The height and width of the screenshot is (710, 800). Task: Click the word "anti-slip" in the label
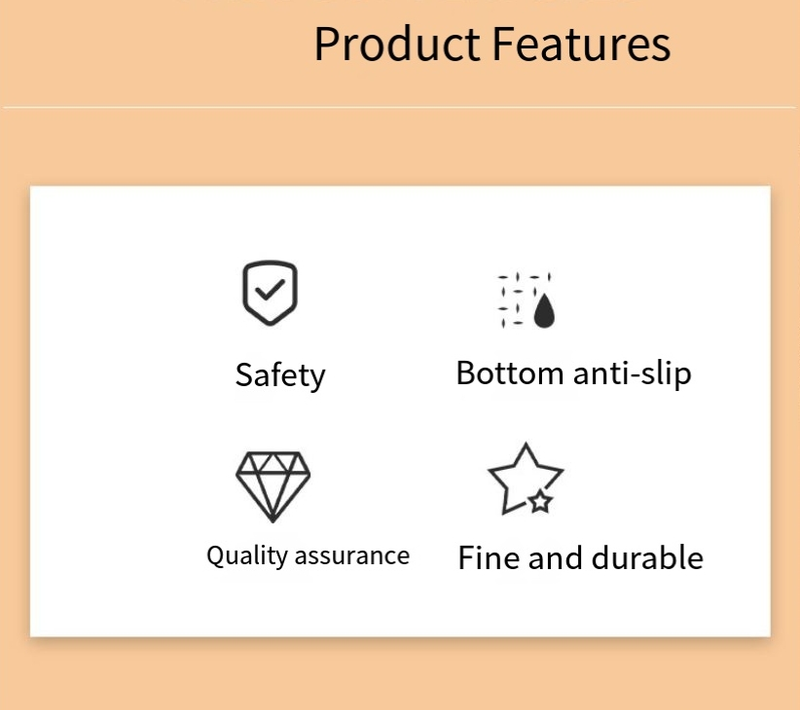pyautogui.click(x=631, y=373)
